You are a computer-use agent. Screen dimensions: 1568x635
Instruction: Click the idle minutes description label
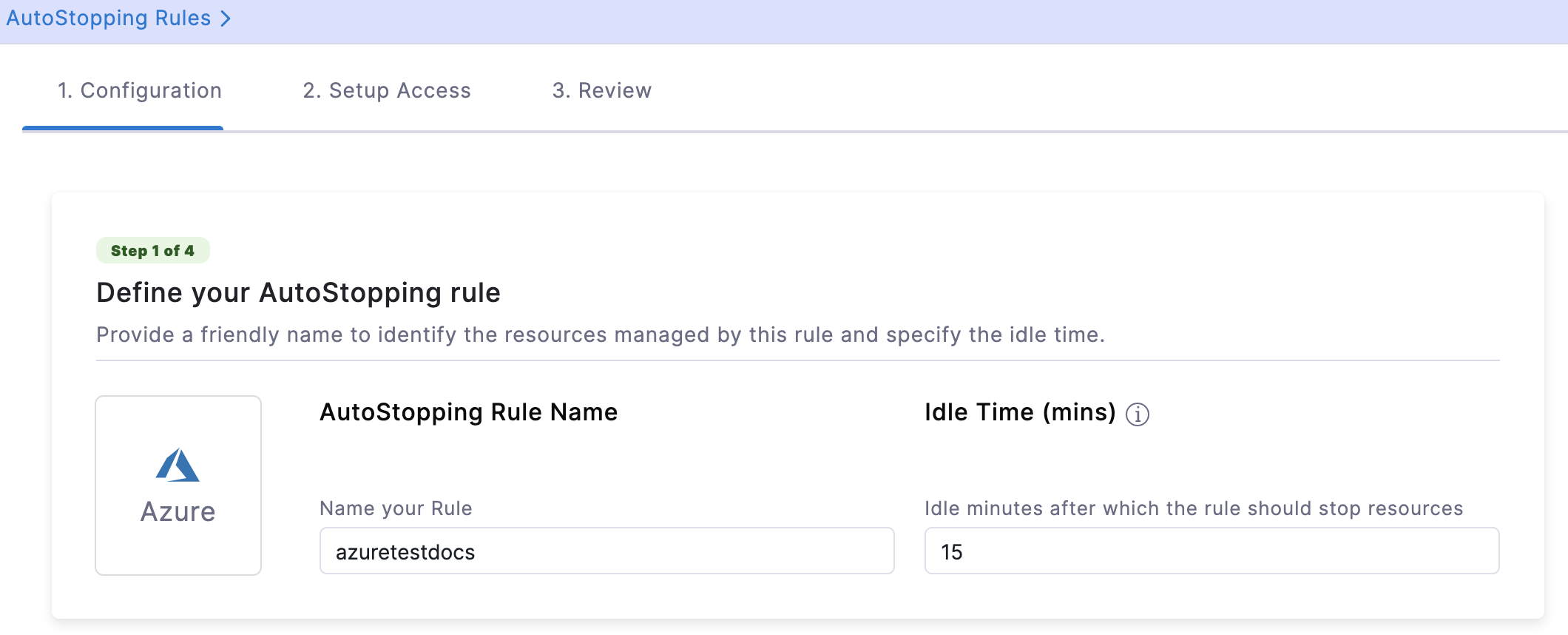(1193, 508)
